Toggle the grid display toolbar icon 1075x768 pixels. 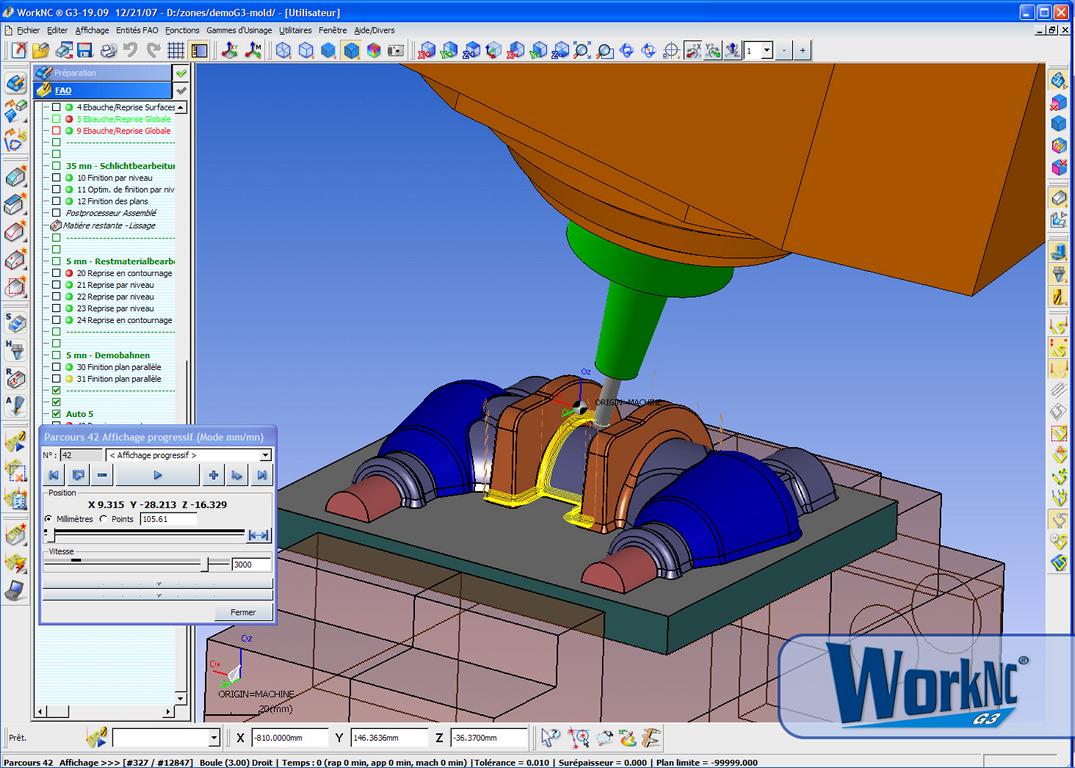click(x=176, y=50)
